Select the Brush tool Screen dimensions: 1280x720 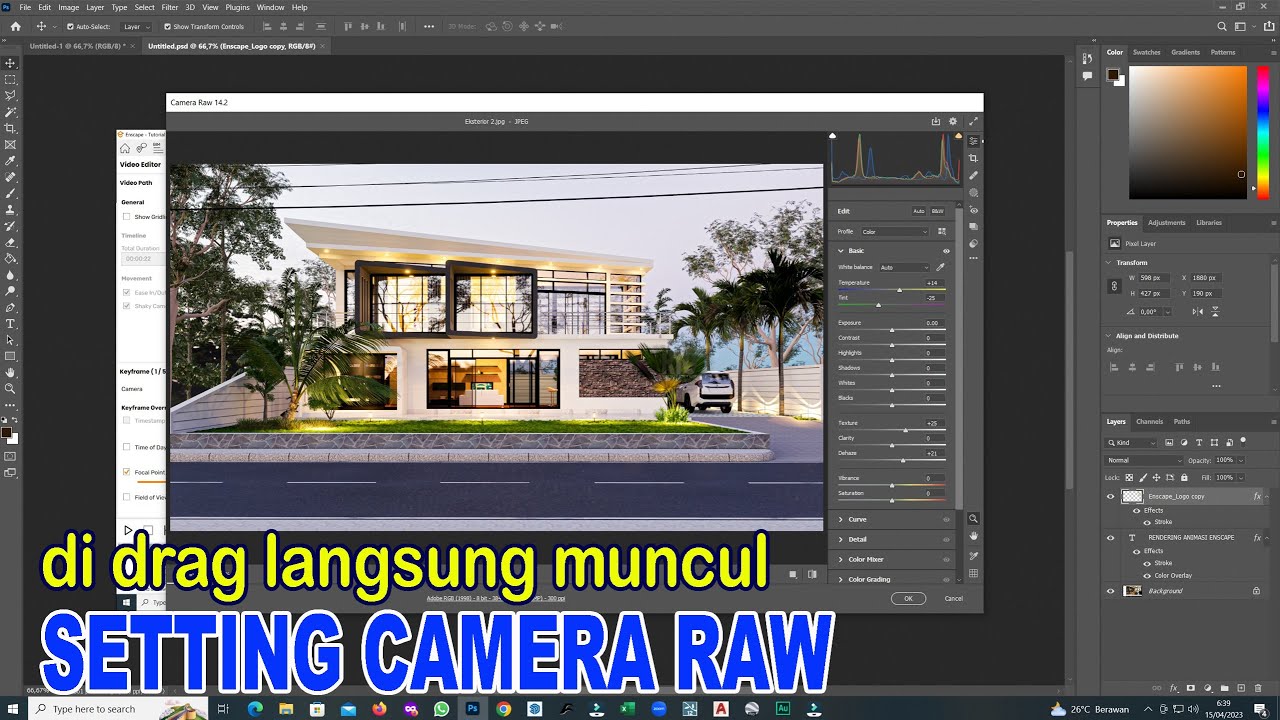point(11,193)
